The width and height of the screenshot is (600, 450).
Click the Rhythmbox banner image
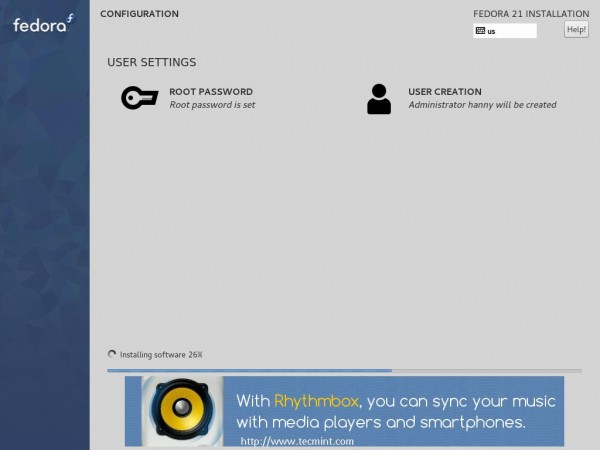344,411
